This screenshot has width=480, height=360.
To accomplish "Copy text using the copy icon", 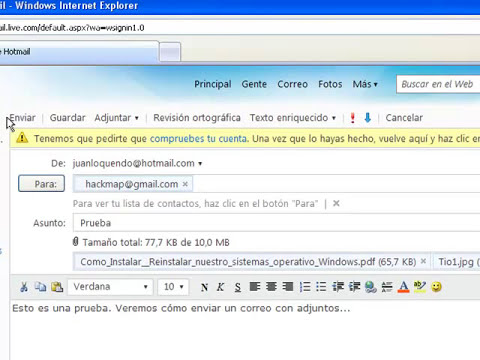I will (x=40, y=287).
